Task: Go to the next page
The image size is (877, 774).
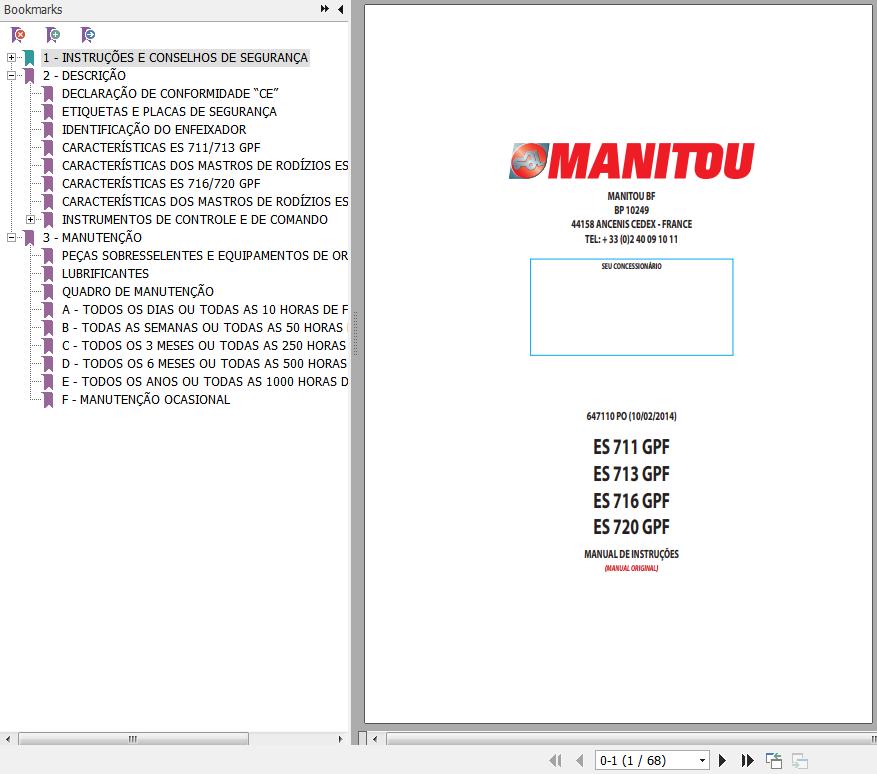Action: click(722, 760)
